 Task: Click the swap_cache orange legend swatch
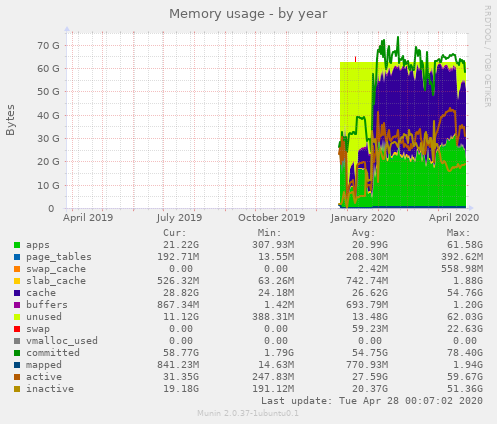point(17,269)
